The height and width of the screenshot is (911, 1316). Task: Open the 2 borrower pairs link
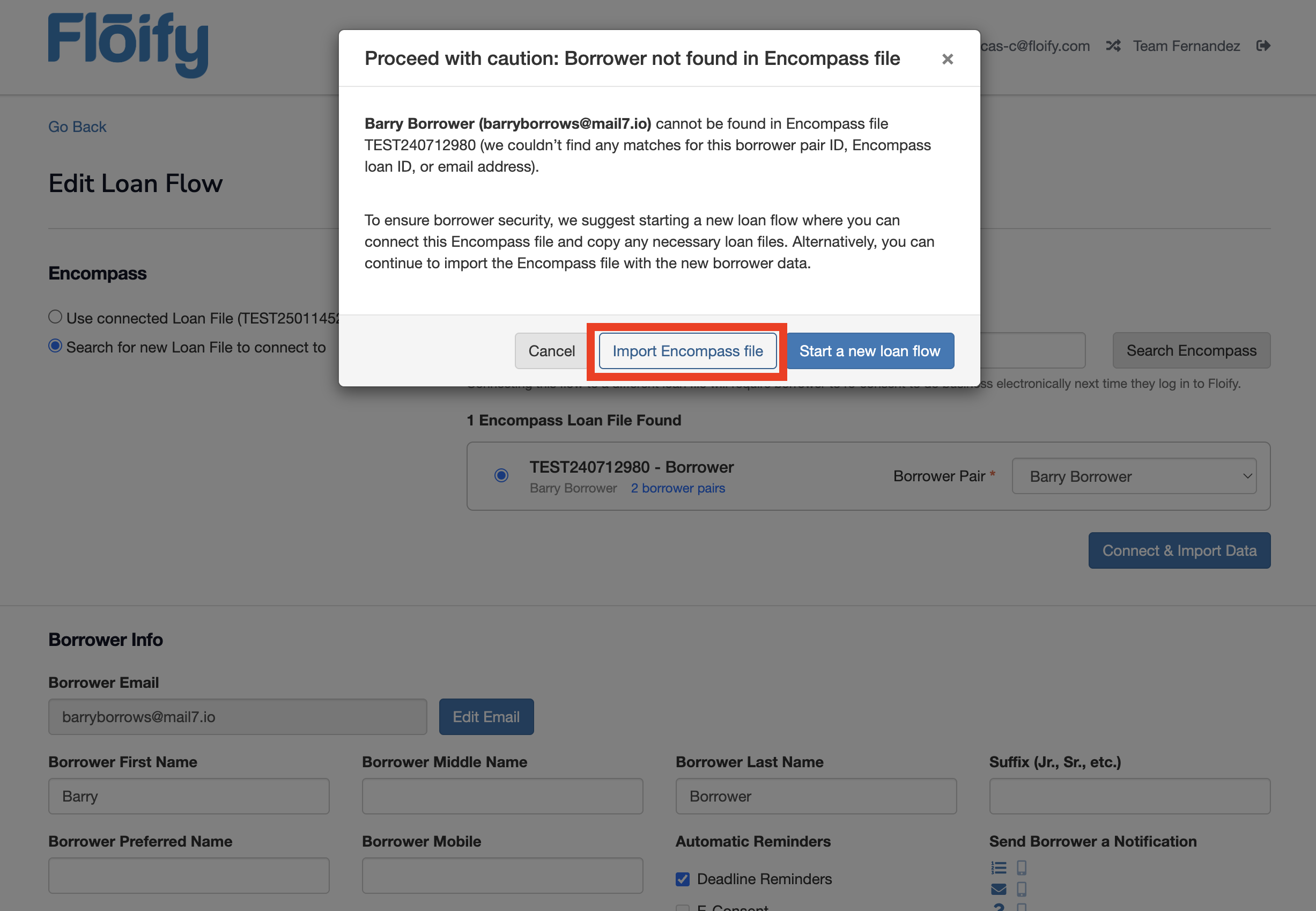(677, 488)
